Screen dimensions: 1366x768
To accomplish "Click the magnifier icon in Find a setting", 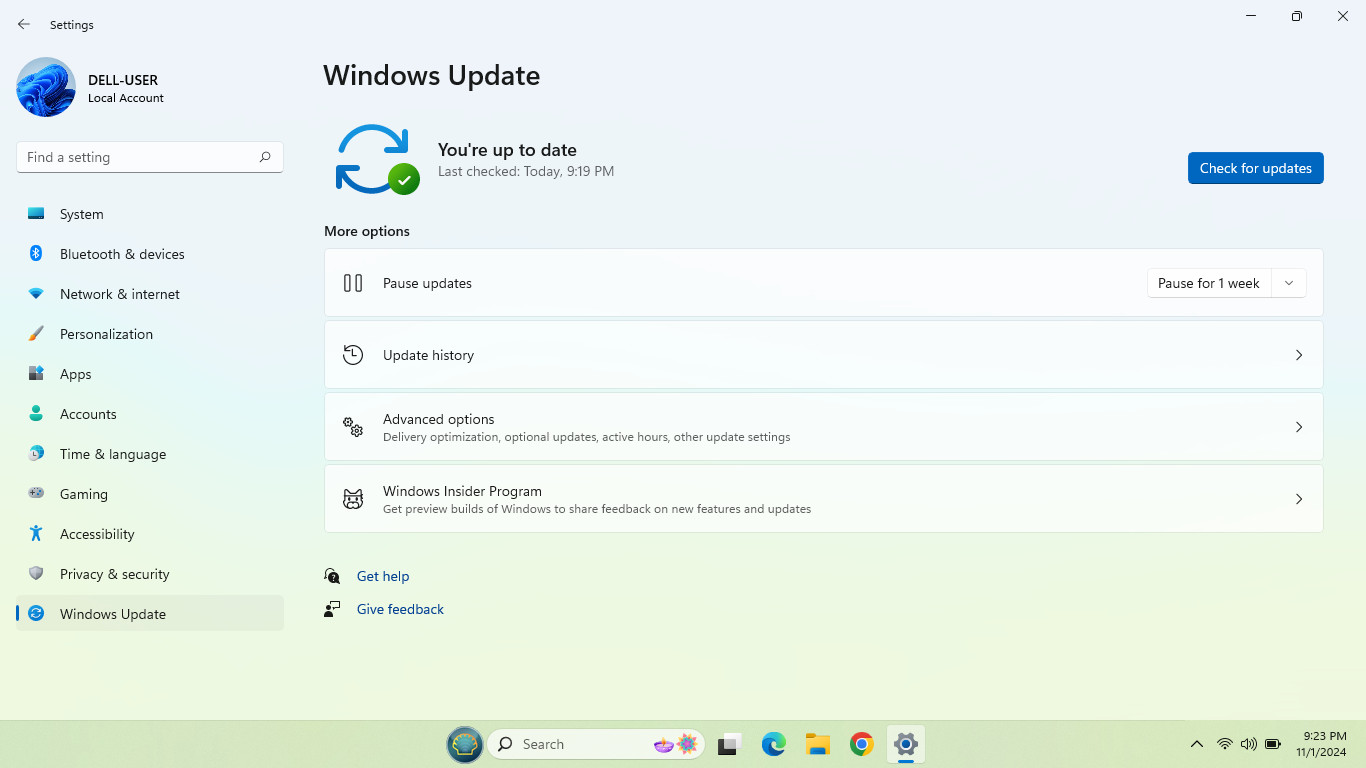I will coord(265,157).
